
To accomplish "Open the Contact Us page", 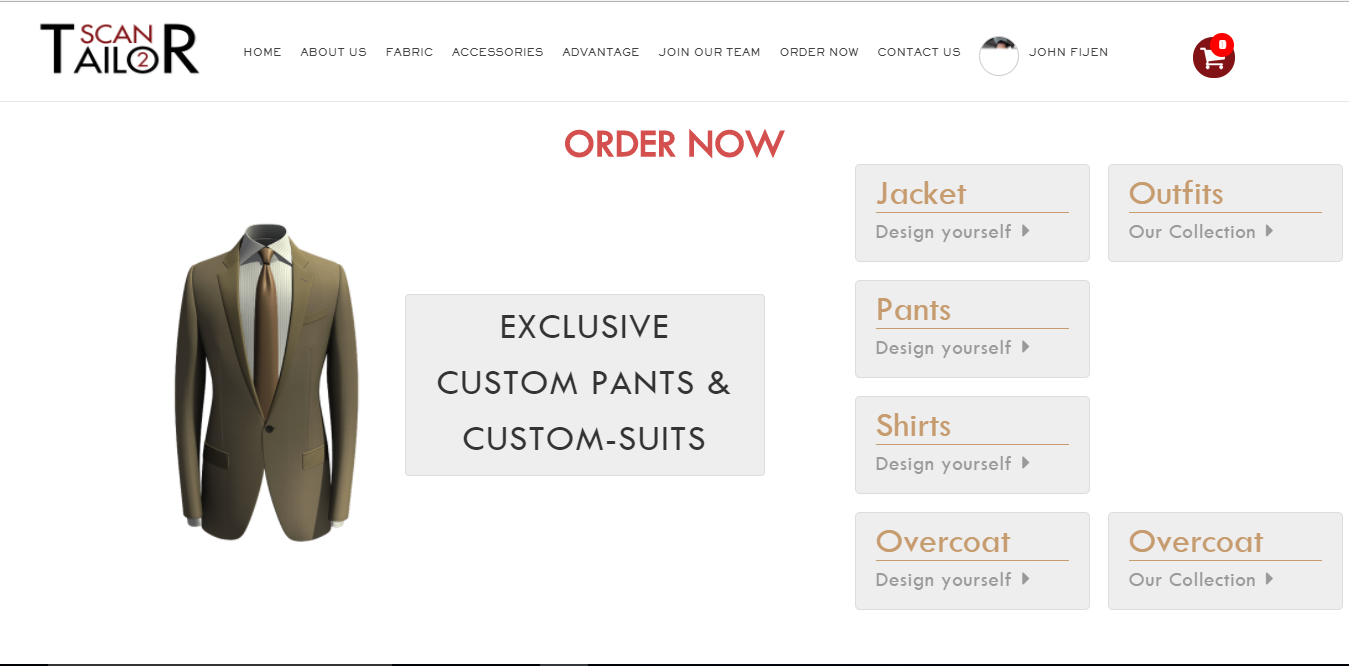I will [x=919, y=52].
